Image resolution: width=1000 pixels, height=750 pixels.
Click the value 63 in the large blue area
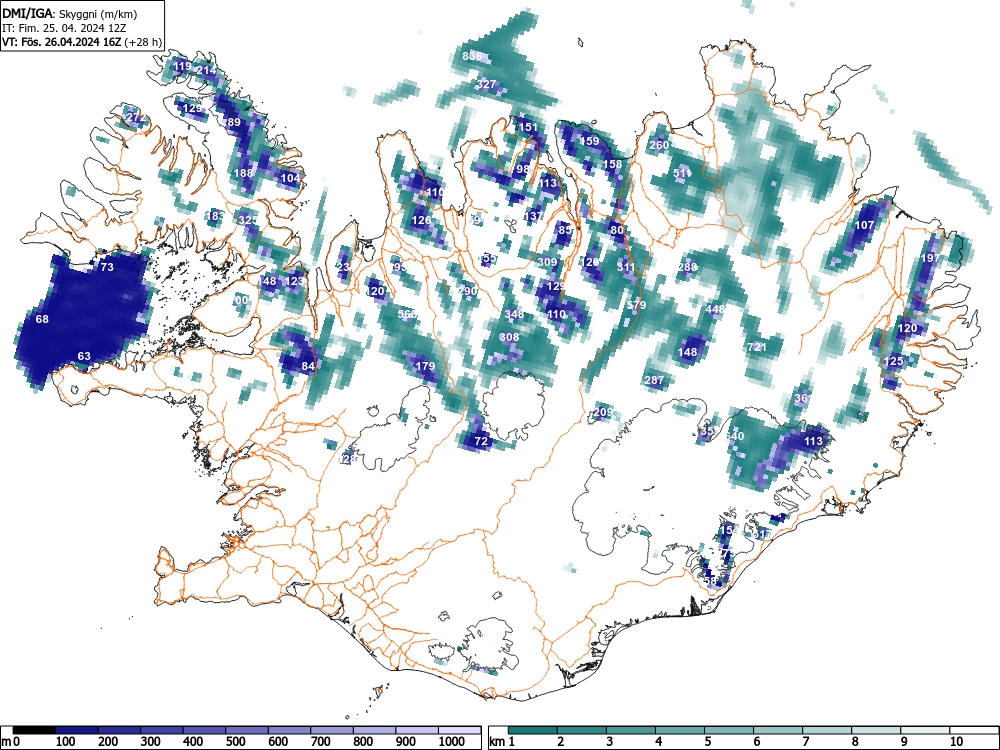click(84, 357)
